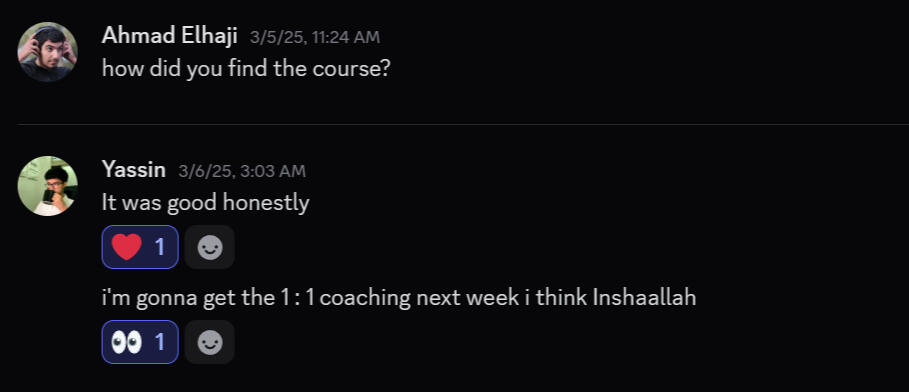909x392 pixels.
Task: Toggle the red heart reaction
Action: [140, 247]
